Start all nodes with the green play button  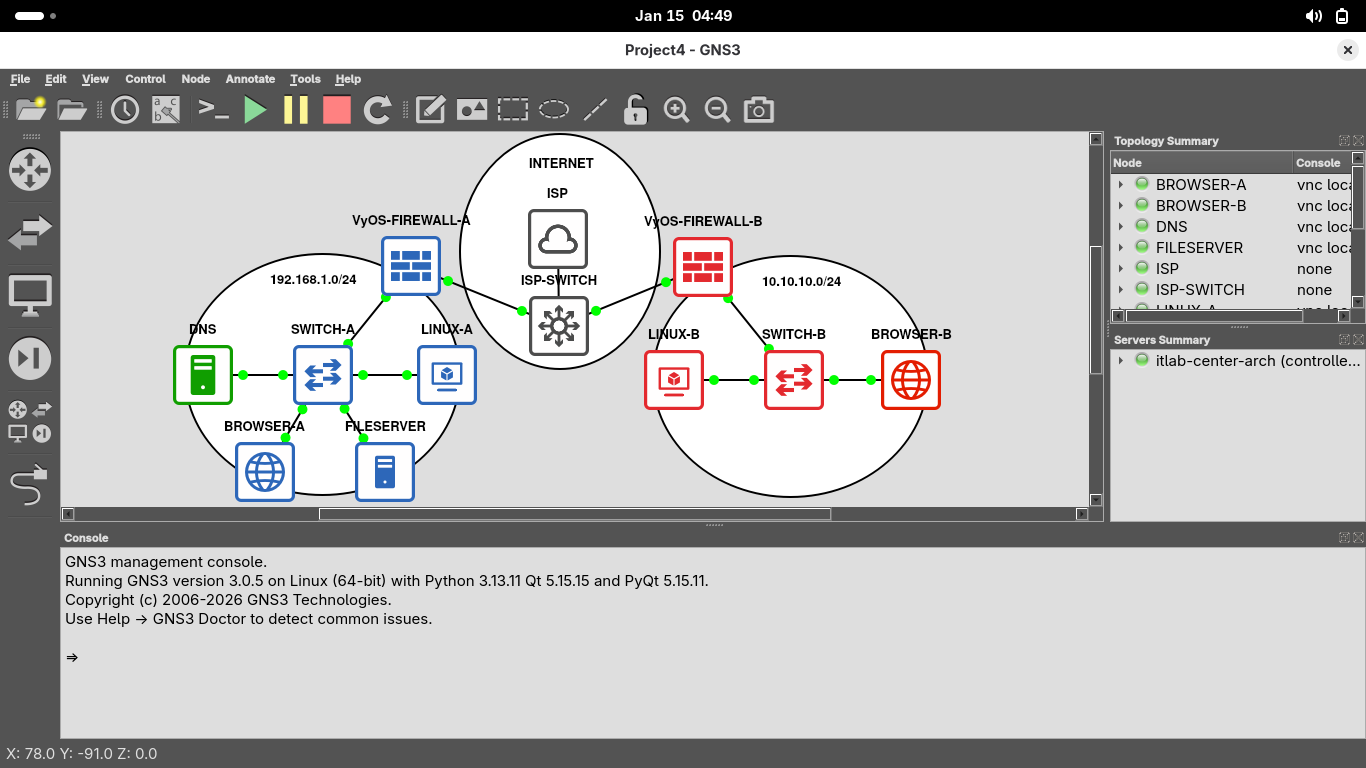click(x=256, y=110)
